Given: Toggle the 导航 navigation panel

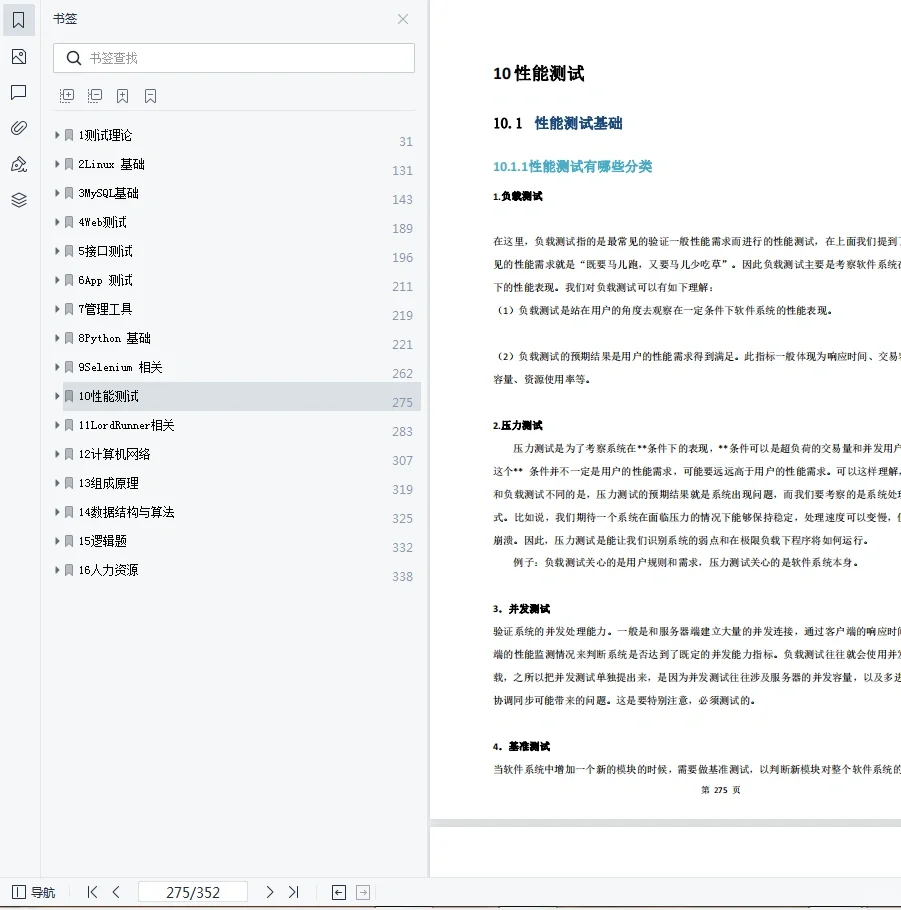Looking at the screenshot, I should pos(35,891).
